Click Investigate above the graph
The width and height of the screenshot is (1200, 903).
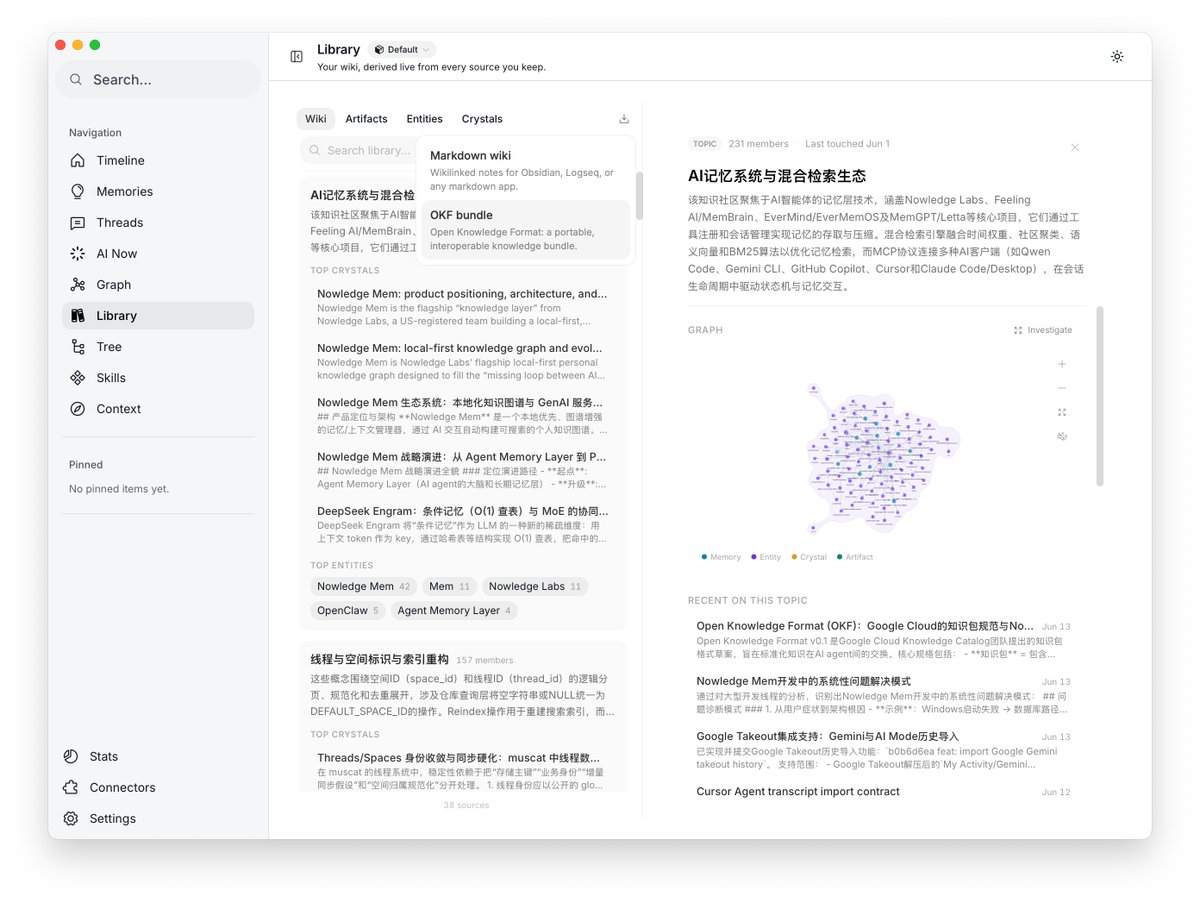pyautogui.click(x=1043, y=330)
